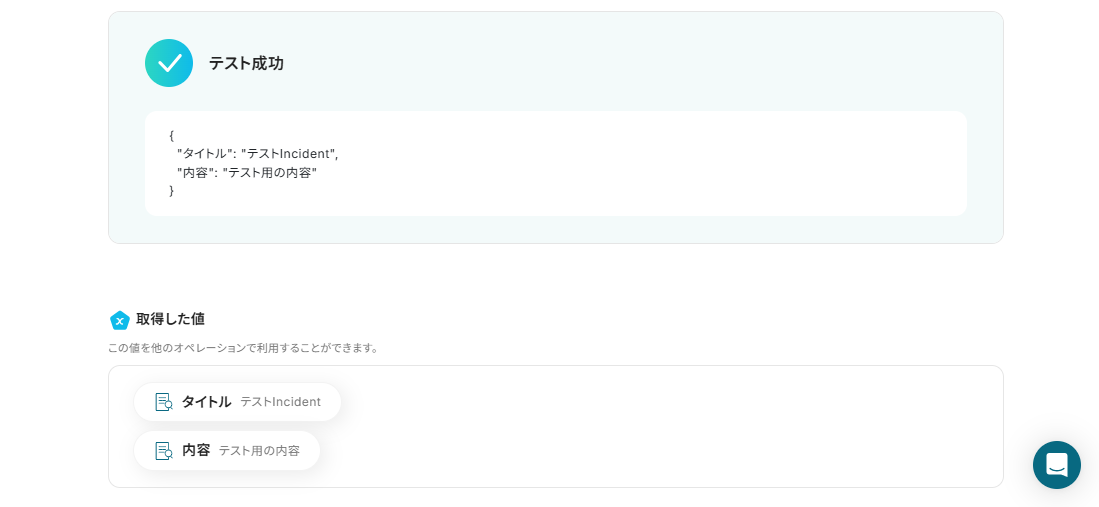Click the テストIncident text inside タイトル chip
Image resolution: width=1099 pixels, height=507 pixels.
coord(280,402)
